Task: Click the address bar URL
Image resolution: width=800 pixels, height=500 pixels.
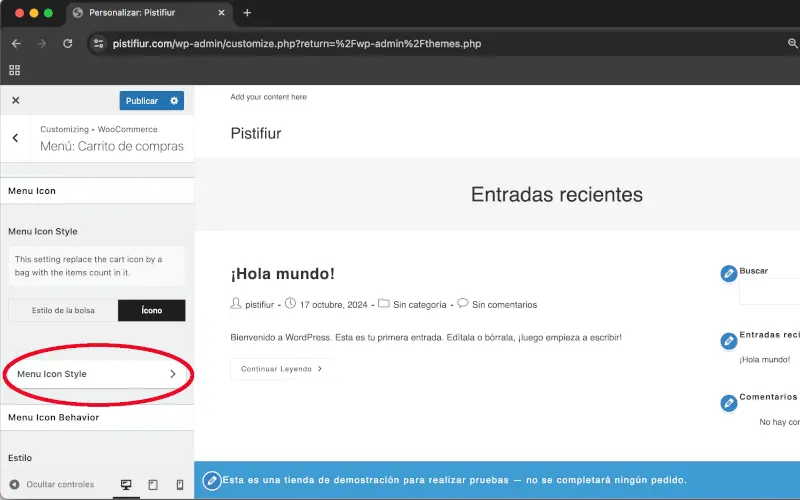Action: click(x=297, y=44)
